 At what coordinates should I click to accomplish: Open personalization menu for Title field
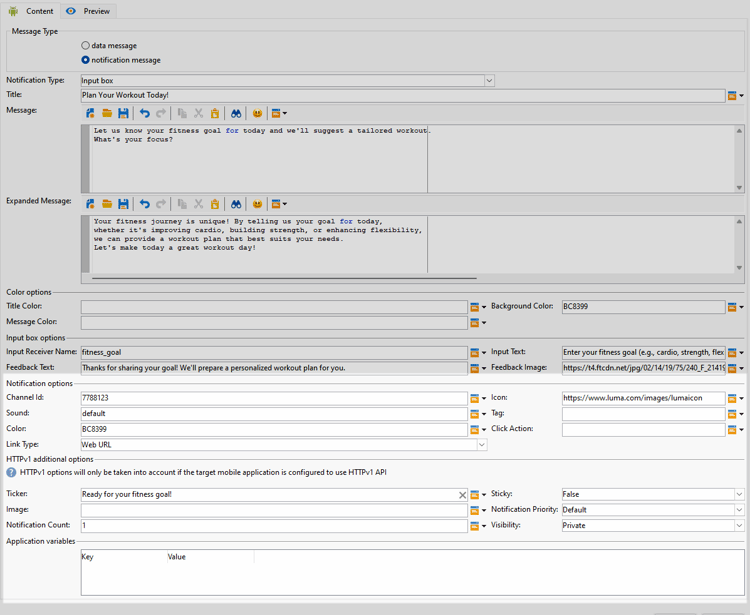coord(735,96)
